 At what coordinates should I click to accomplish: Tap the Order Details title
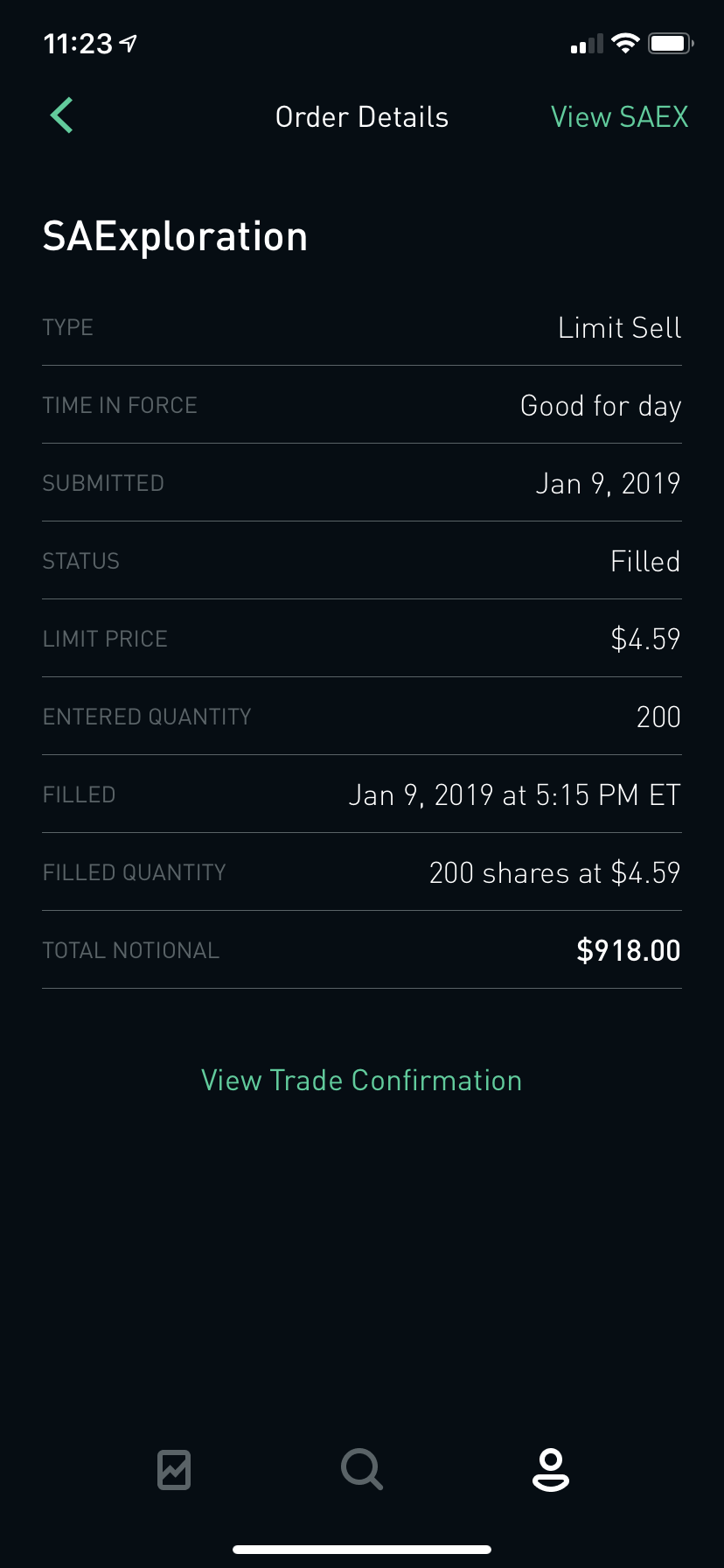click(x=361, y=117)
